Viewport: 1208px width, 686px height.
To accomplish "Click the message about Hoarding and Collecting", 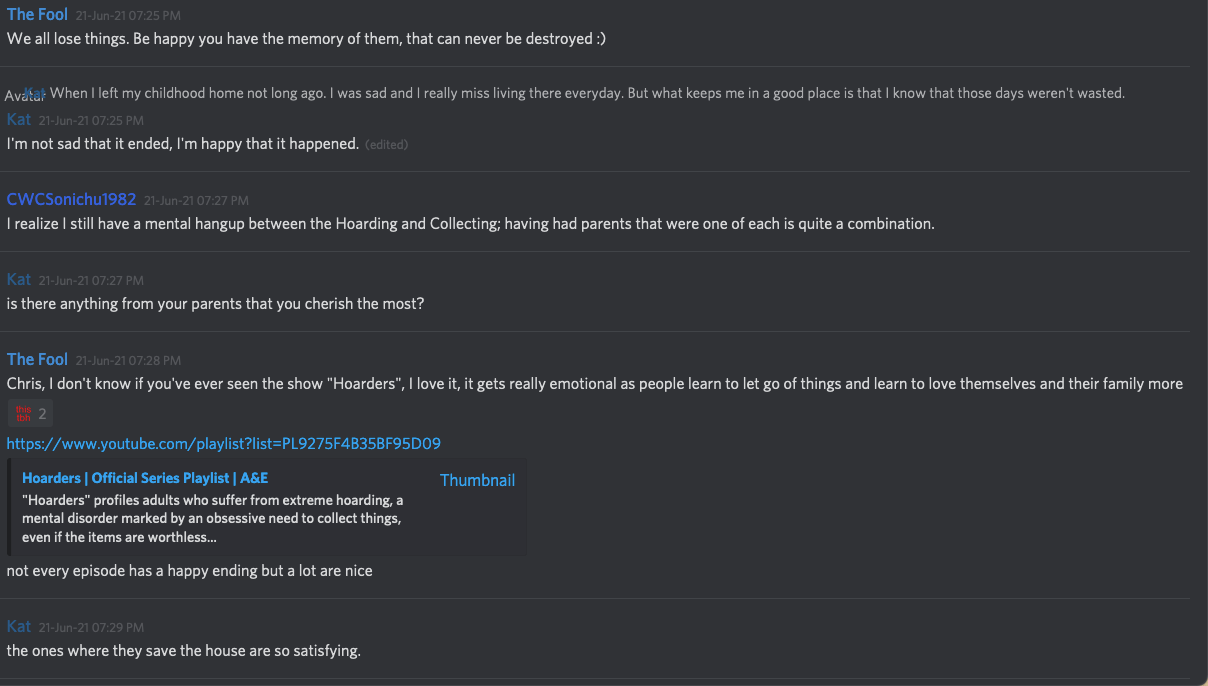I will pyautogui.click(x=470, y=224).
